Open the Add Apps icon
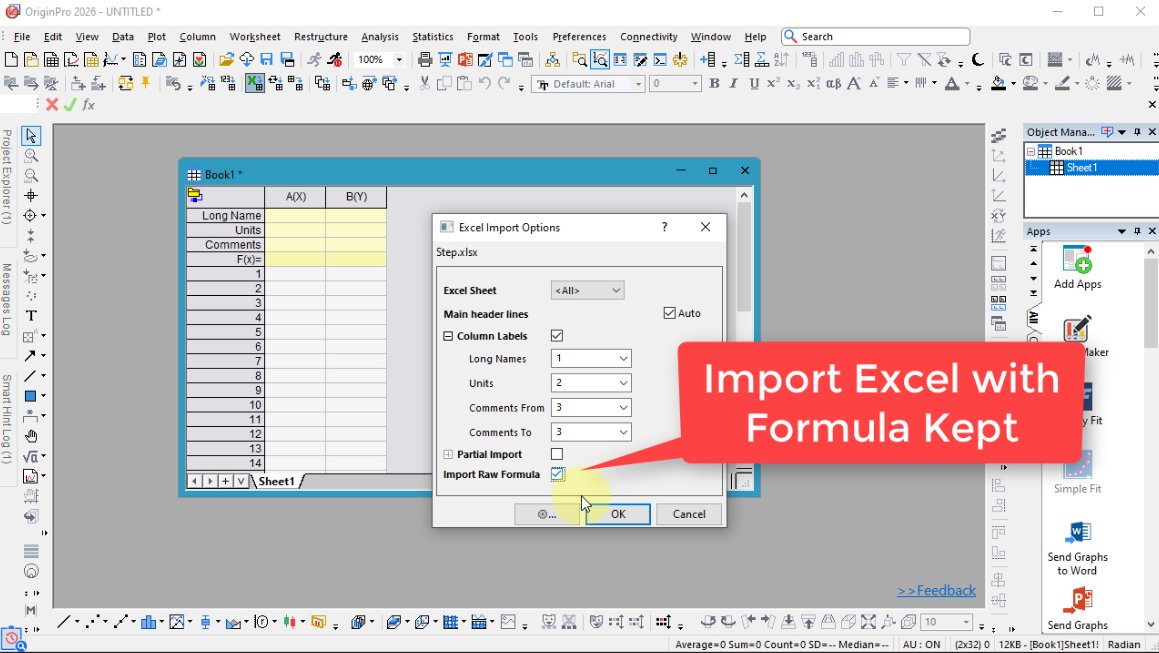1159x653 pixels. (1077, 268)
